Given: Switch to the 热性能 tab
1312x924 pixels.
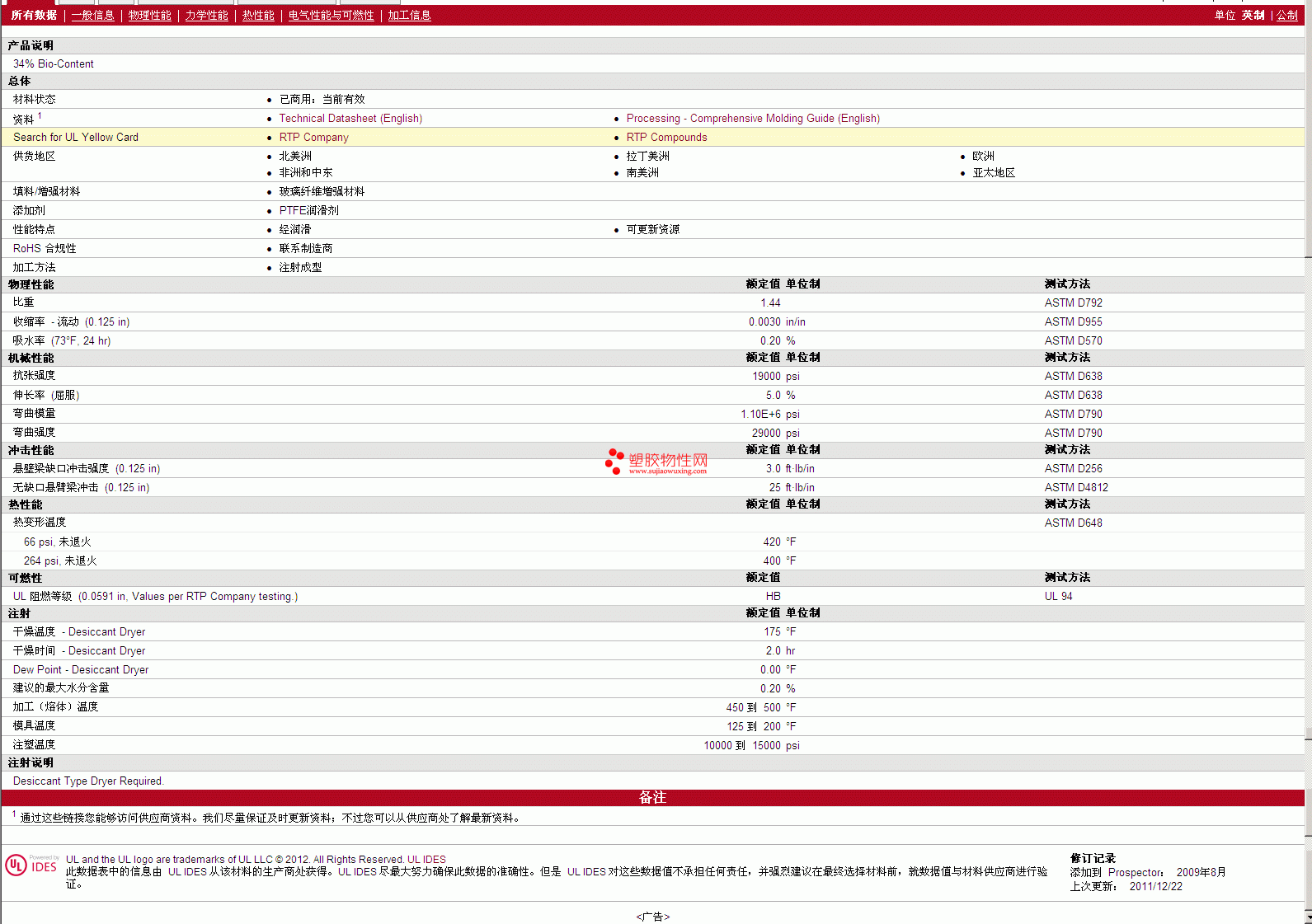Looking at the screenshot, I should click(x=258, y=16).
